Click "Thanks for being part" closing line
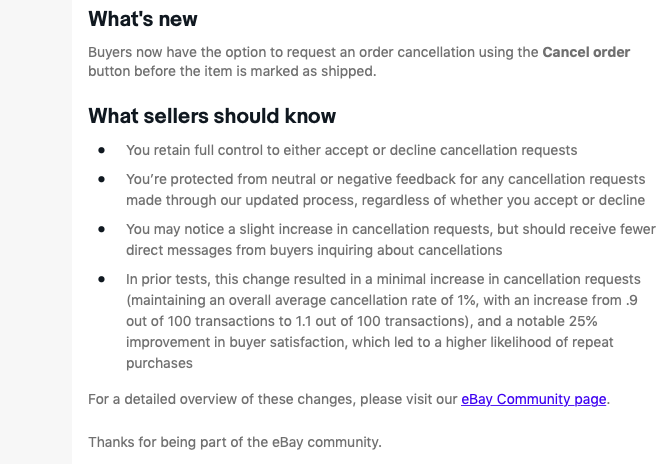This screenshot has height=464, width=666. (234, 441)
